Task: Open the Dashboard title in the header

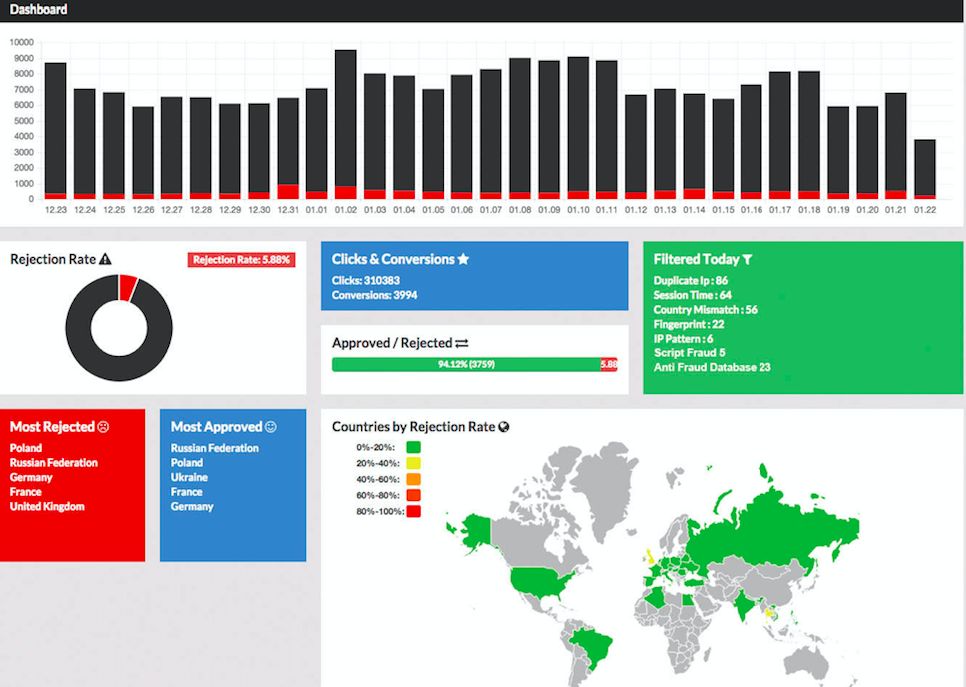Action: (39, 10)
